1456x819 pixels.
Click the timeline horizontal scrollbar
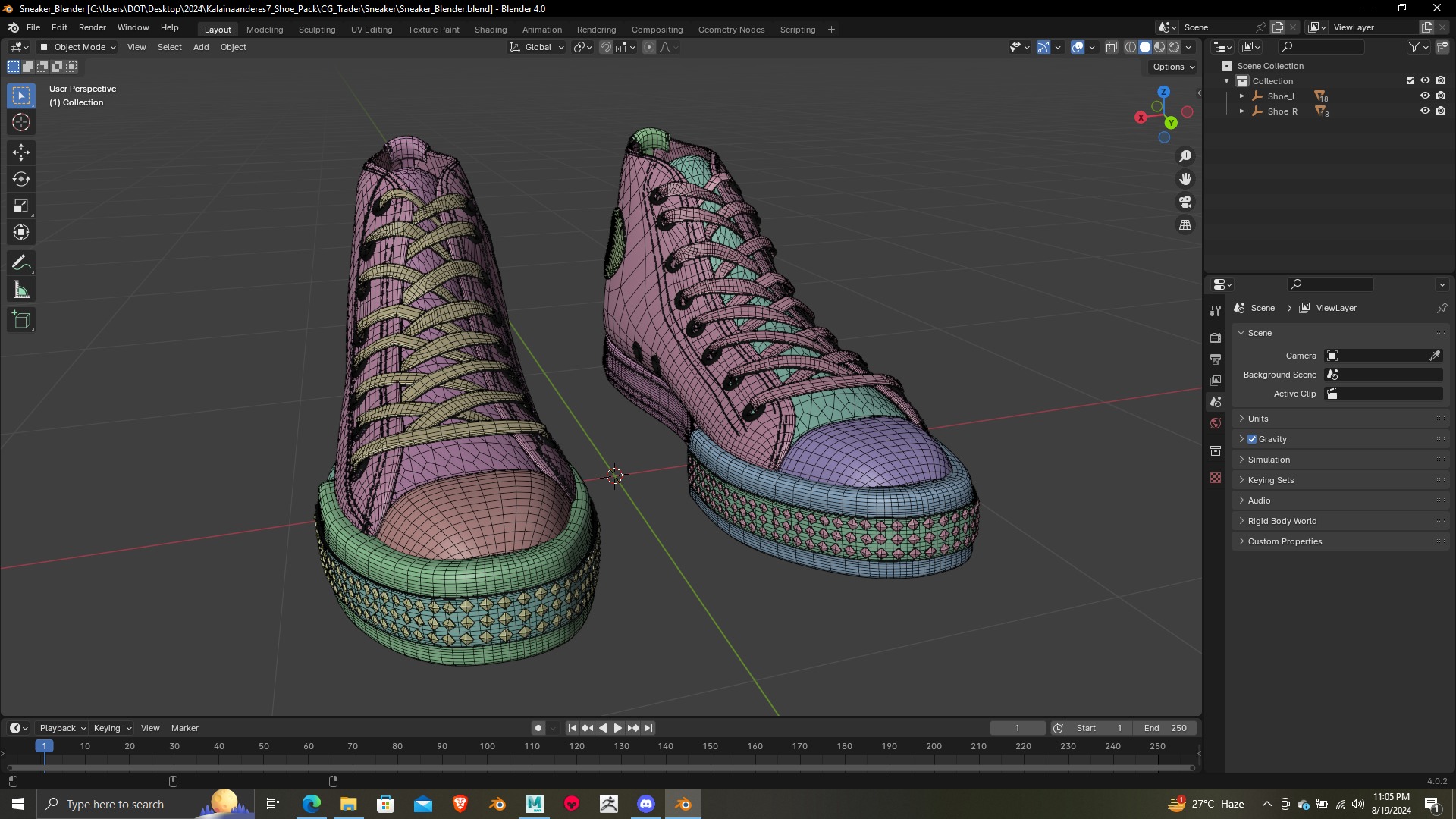point(601,767)
